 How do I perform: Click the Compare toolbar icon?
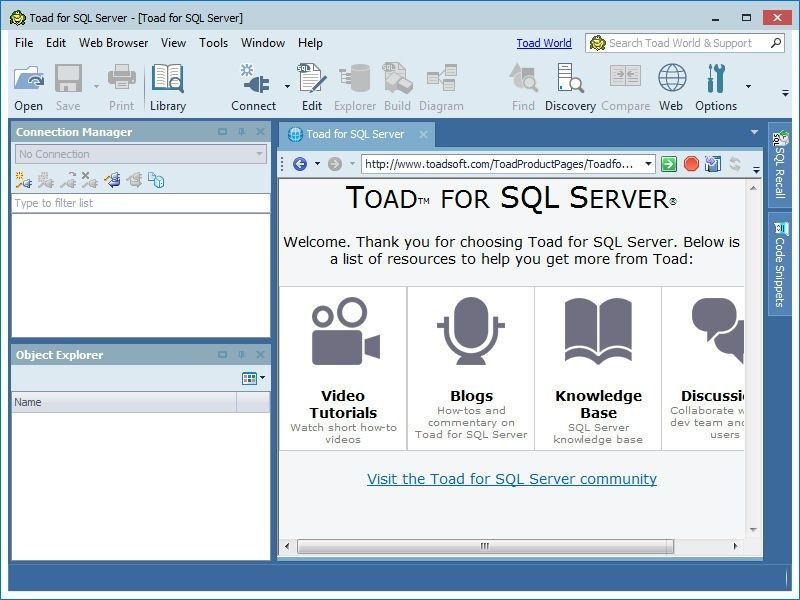pos(626,78)
